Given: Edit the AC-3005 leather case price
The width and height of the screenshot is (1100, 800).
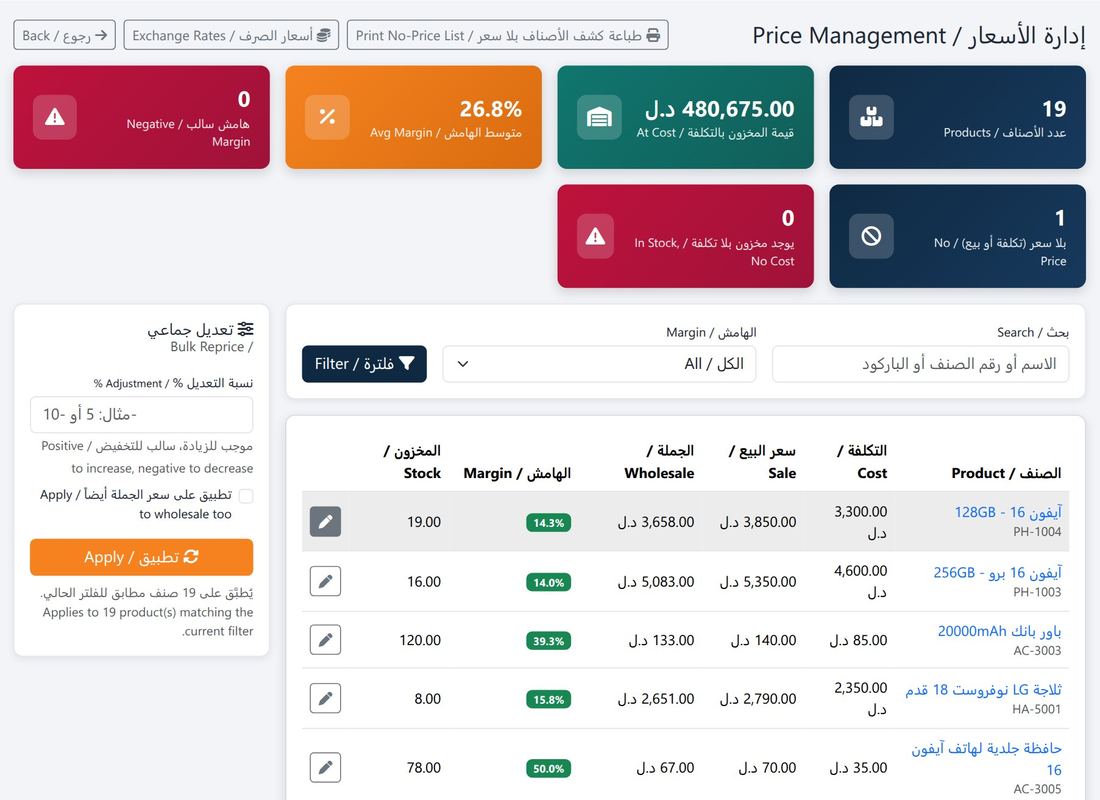Looking at the screenshot, I should pos(326,767).
